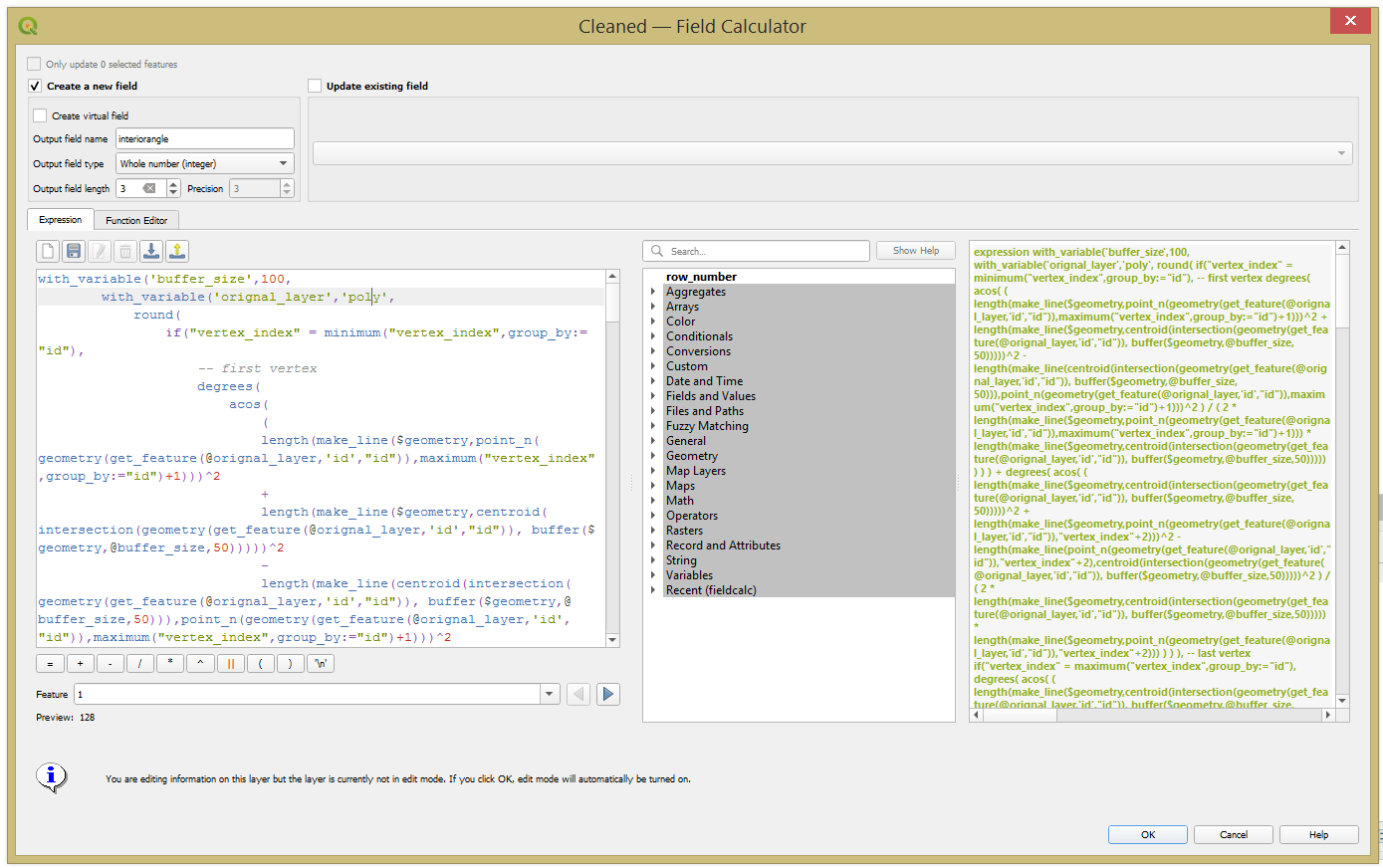1383x868 pixels.
Task: Select the Date and Time group
Action: 704,381
